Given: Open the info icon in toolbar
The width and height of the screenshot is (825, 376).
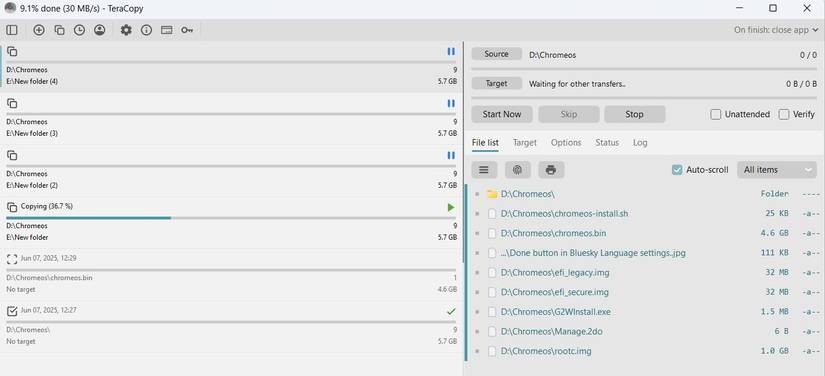Looking at the screenshot, I should click(x=146, y=30).
